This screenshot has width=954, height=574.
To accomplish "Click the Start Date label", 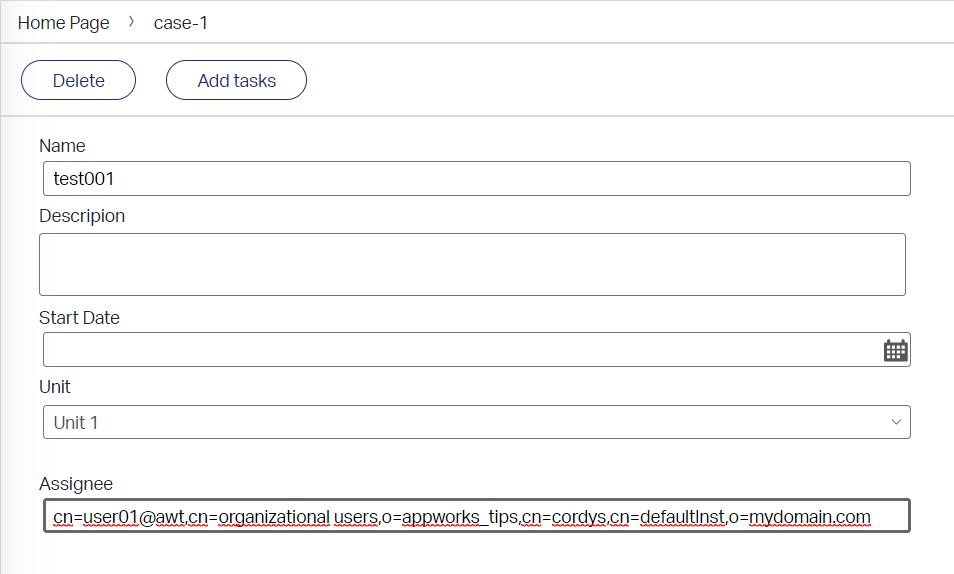I will (79, 318).
